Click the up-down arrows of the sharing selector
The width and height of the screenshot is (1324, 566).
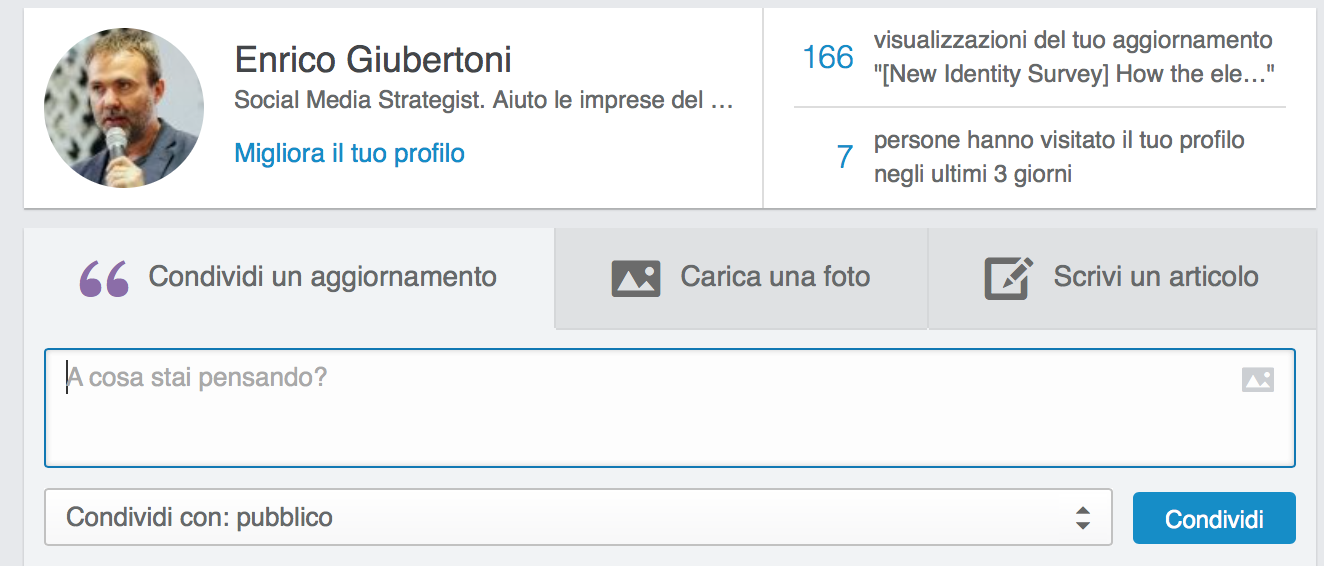1082,518
